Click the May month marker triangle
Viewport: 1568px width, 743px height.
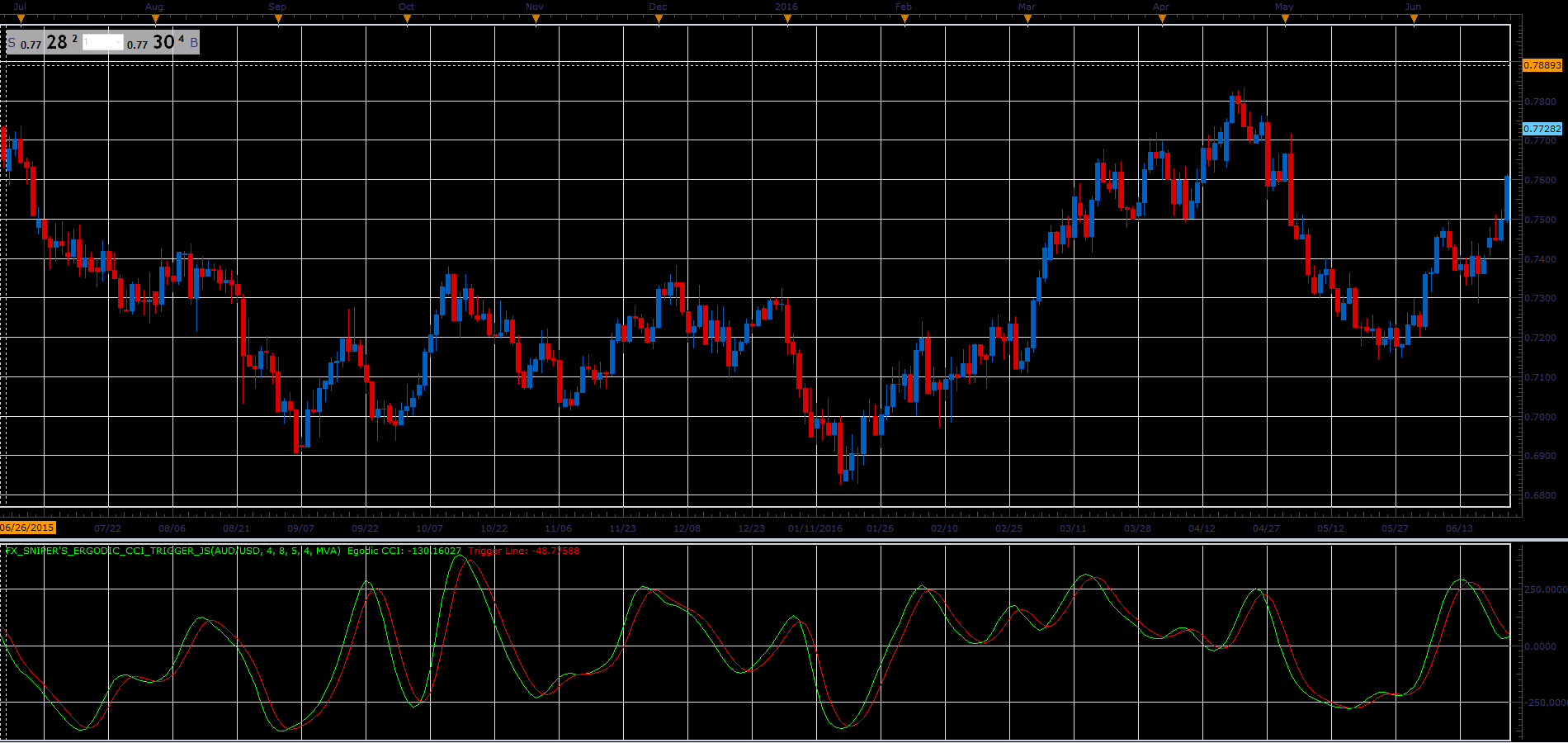coord(1285,19)
